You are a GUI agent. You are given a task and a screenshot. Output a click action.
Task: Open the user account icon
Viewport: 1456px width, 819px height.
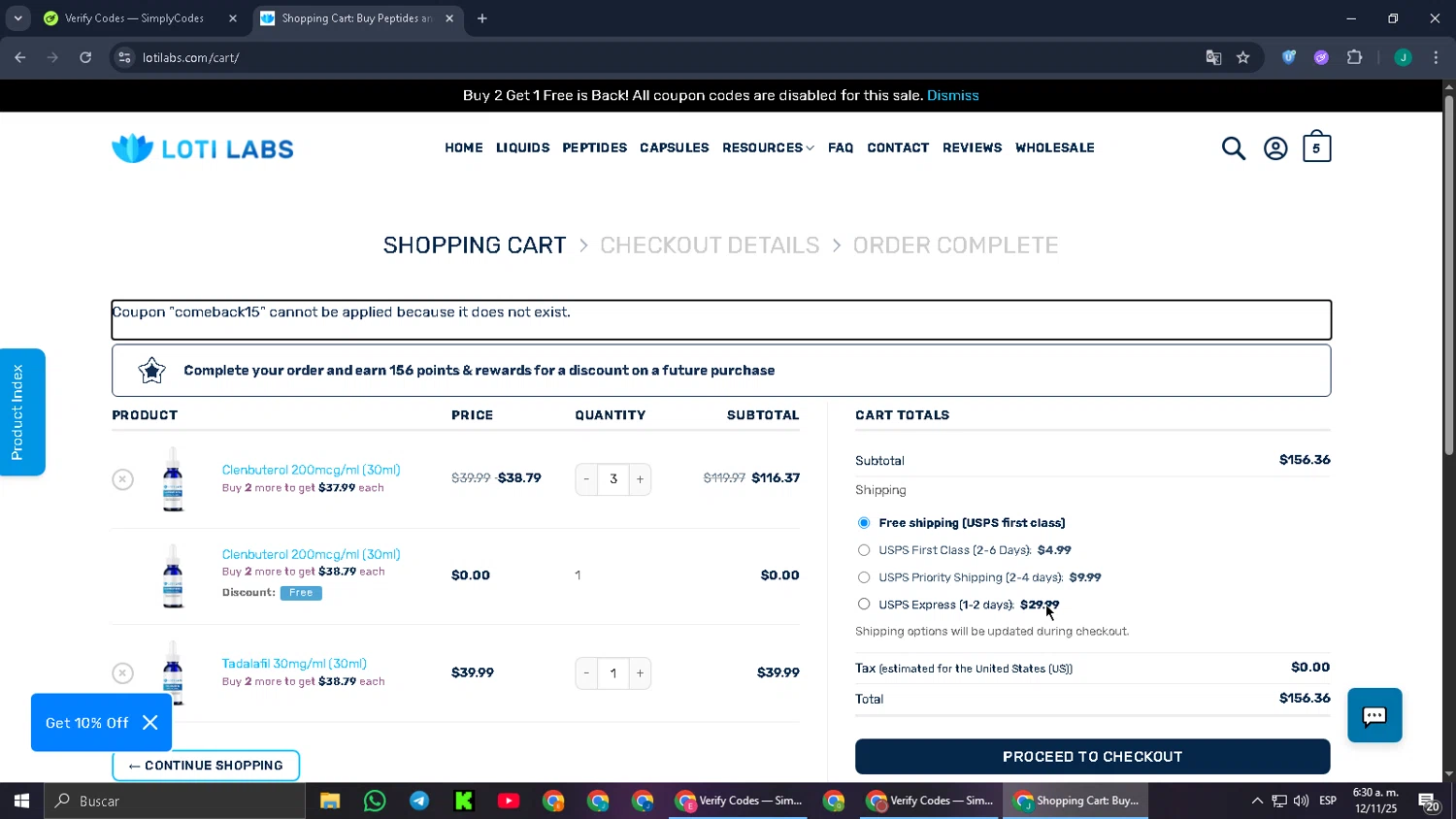1275,148
